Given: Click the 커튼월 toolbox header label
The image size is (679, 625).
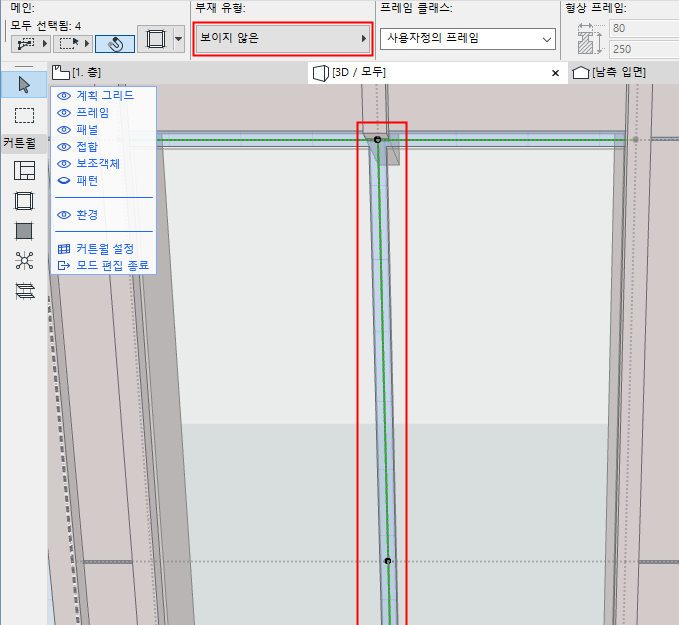Looking at the screenshot, I should point(19,143).
